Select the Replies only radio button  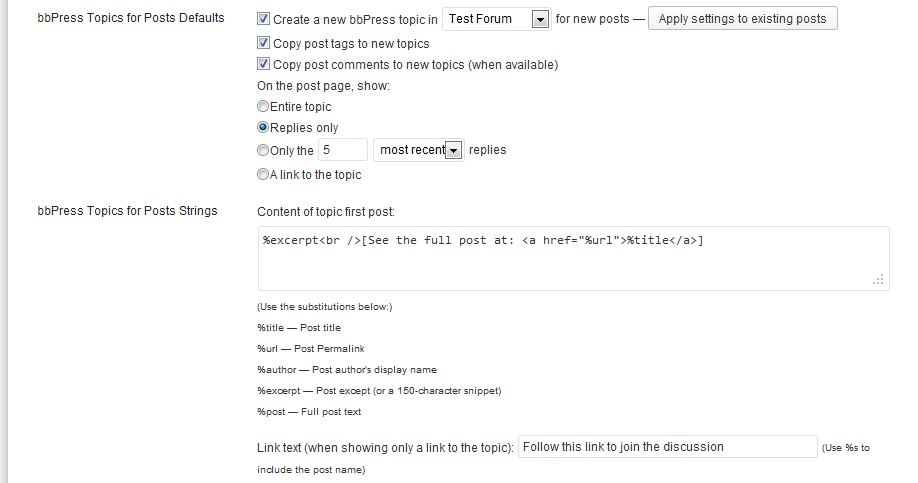click(x=263, y=127)
